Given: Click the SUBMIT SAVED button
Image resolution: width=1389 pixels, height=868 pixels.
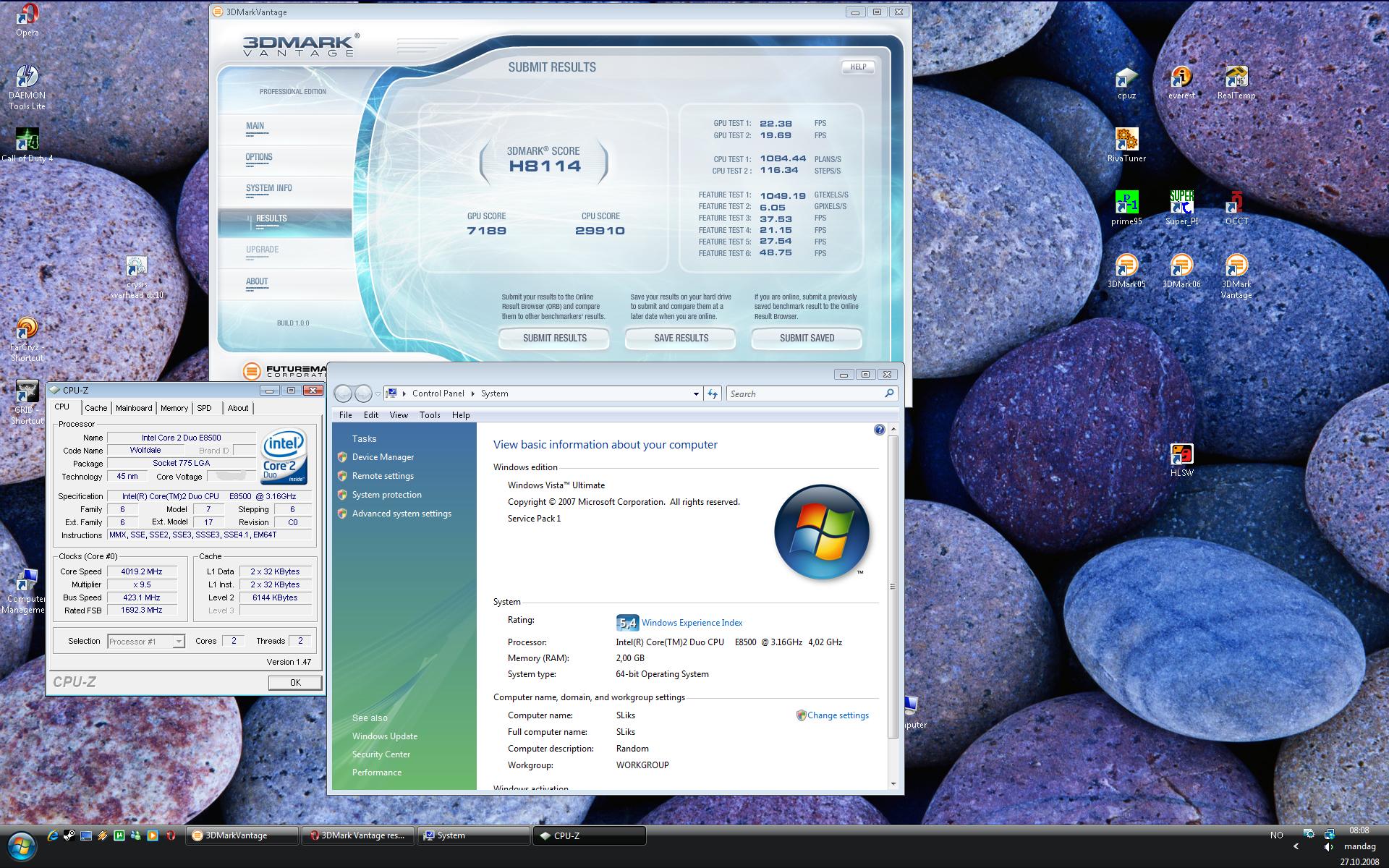Looking at the screenshot, I should (807, 338).
